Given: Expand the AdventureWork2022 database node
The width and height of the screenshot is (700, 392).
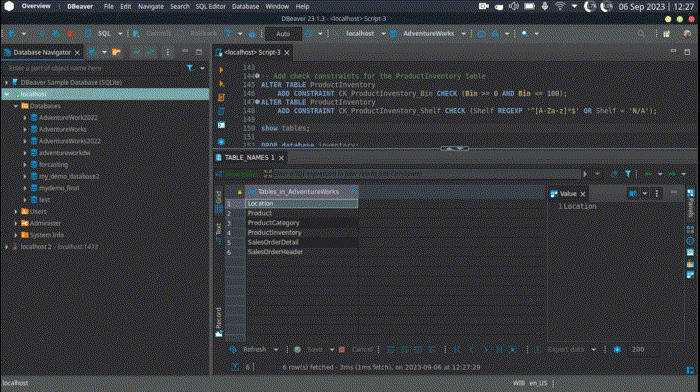Looking at the screenshot, I should pyautogui.click(x=25, y=117).
